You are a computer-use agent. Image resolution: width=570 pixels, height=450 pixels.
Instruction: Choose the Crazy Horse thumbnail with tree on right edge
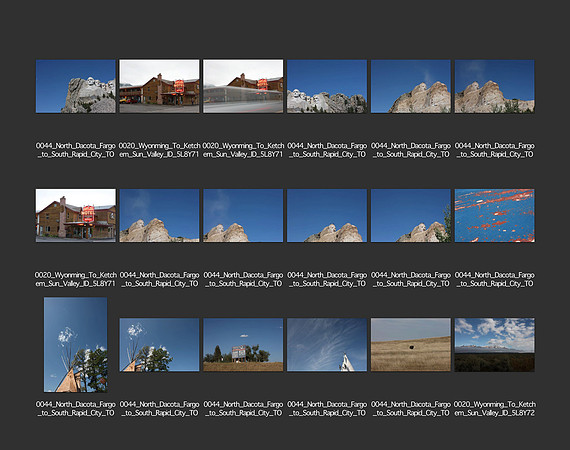pyautogui.click(x=411, y=215)
